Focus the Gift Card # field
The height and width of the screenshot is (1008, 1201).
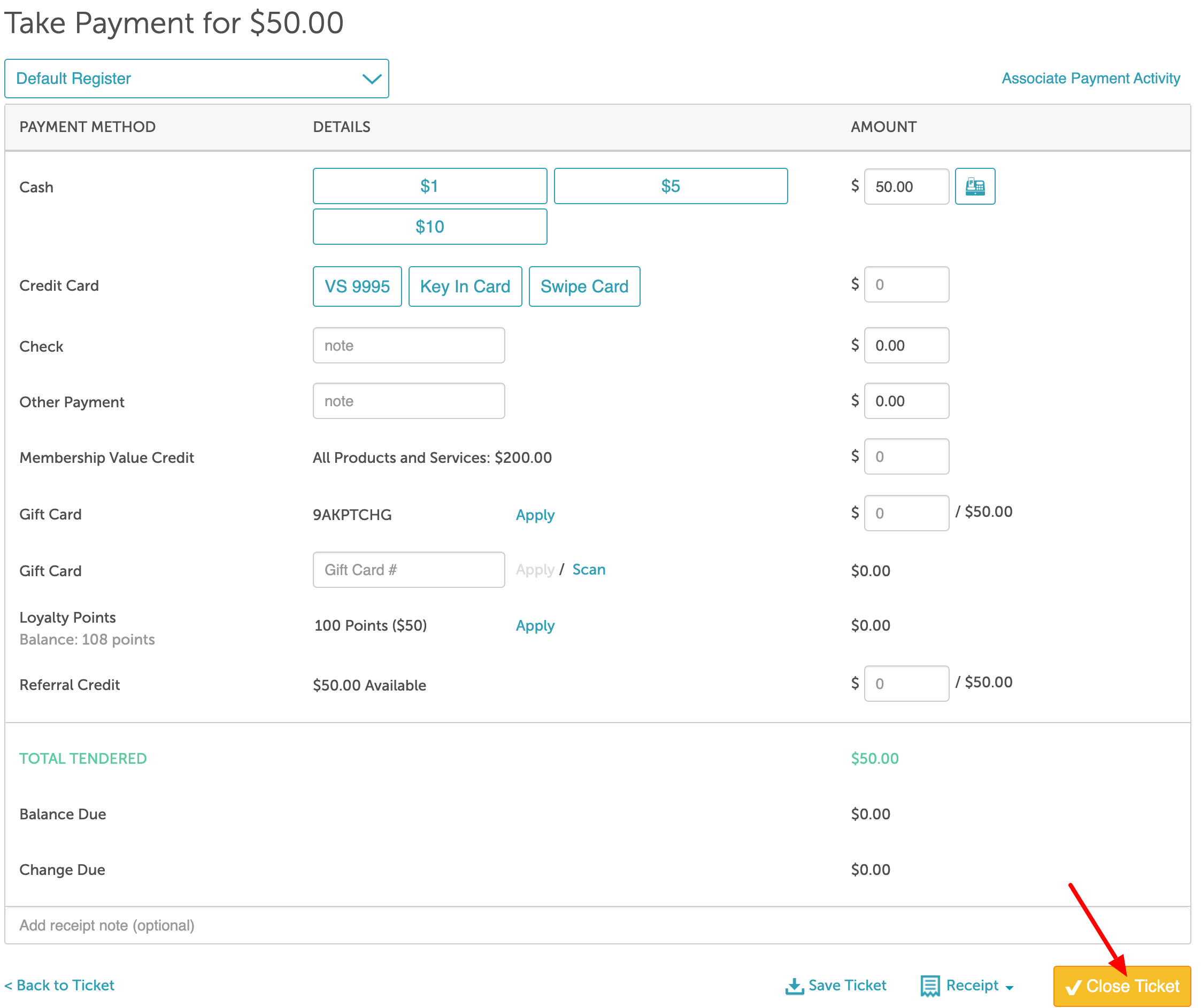pyautogui.click(x=409, y=569)
